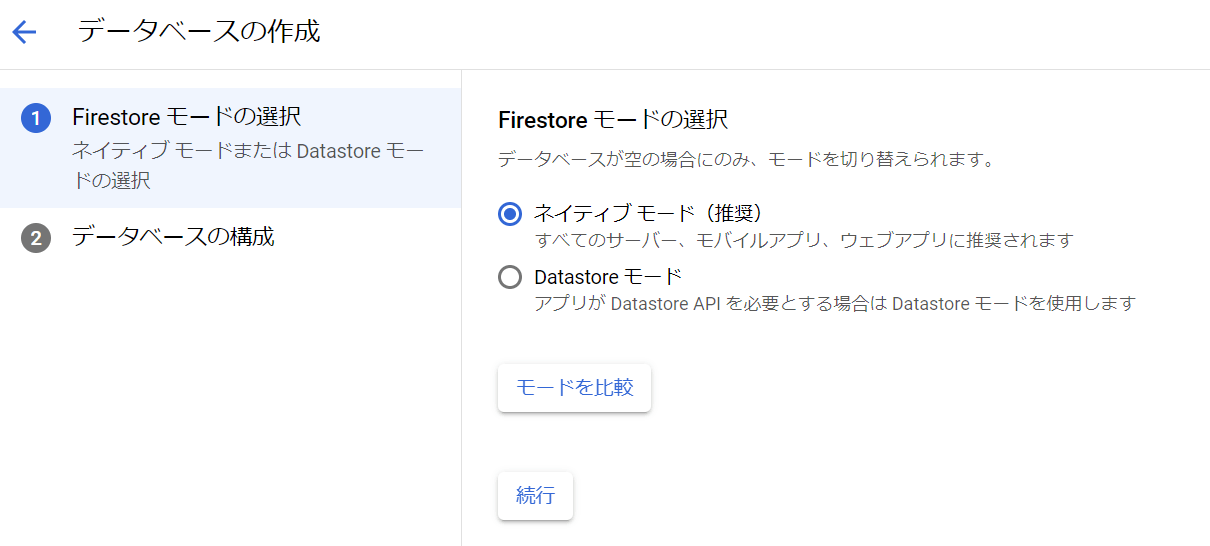The image size is (1210, 546).
Task: Click the ネイティブ モード（推奨）option label
Action: coord(649,213)
